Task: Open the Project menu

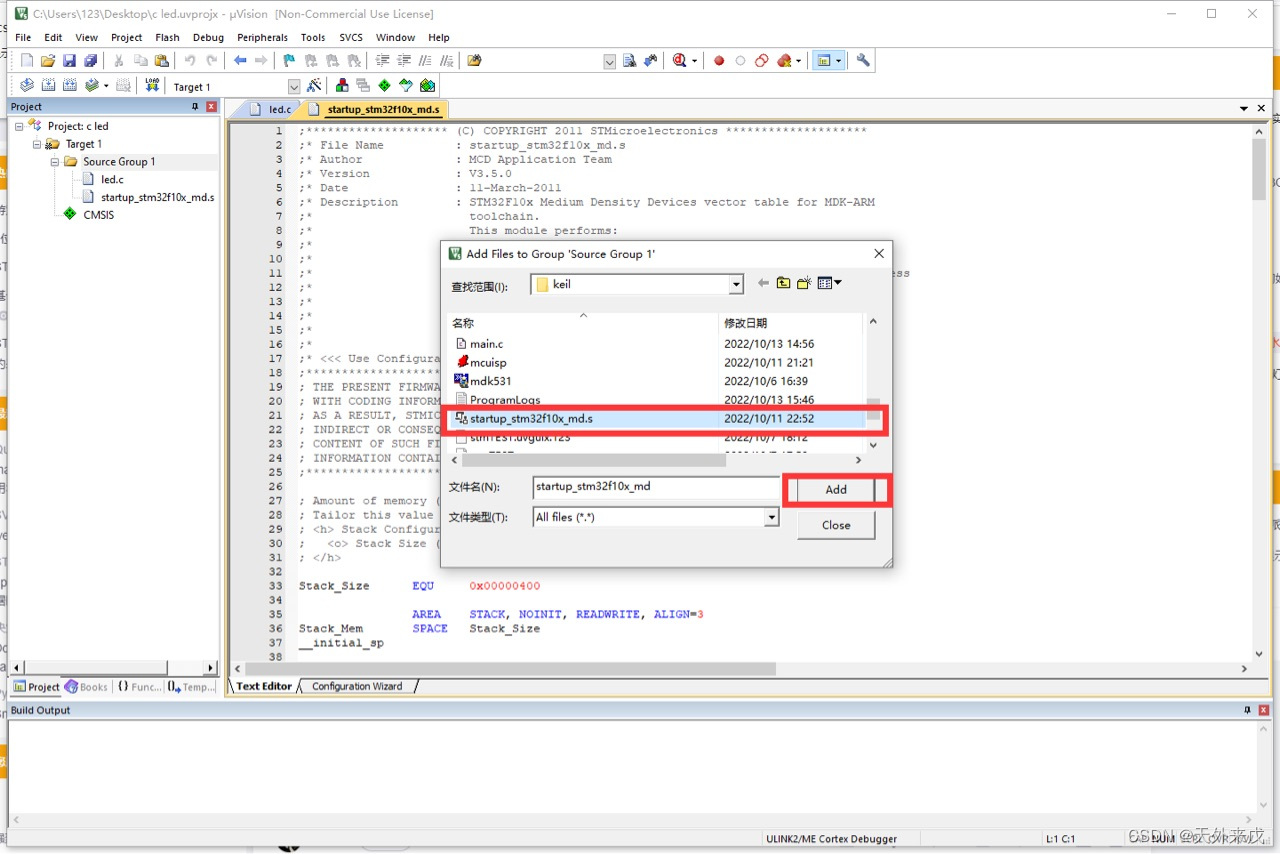Action: pyautogui.click(x=127, y=37)
